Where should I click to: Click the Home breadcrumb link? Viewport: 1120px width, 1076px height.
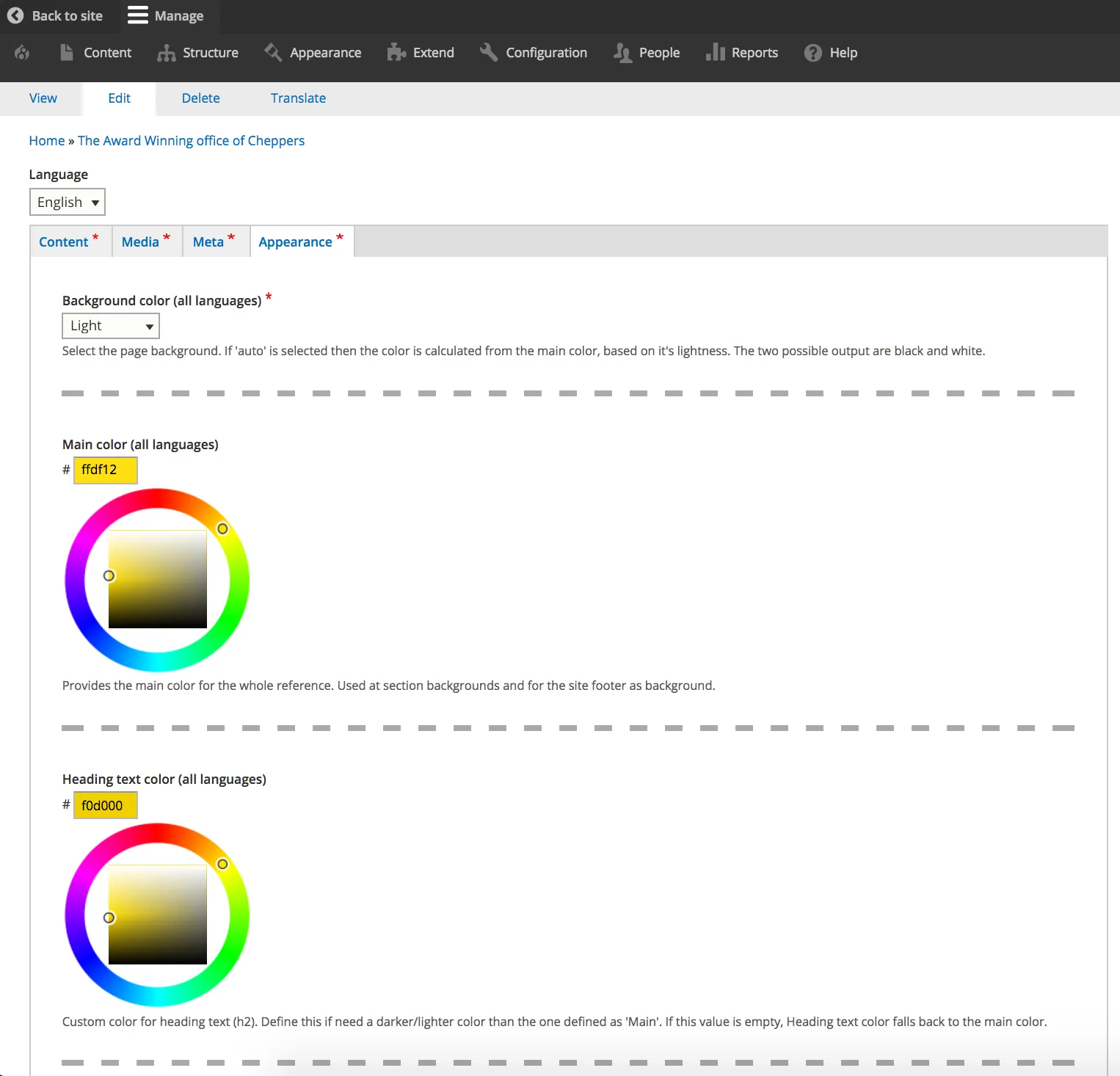pyautogui.click(x=47, y=141)
